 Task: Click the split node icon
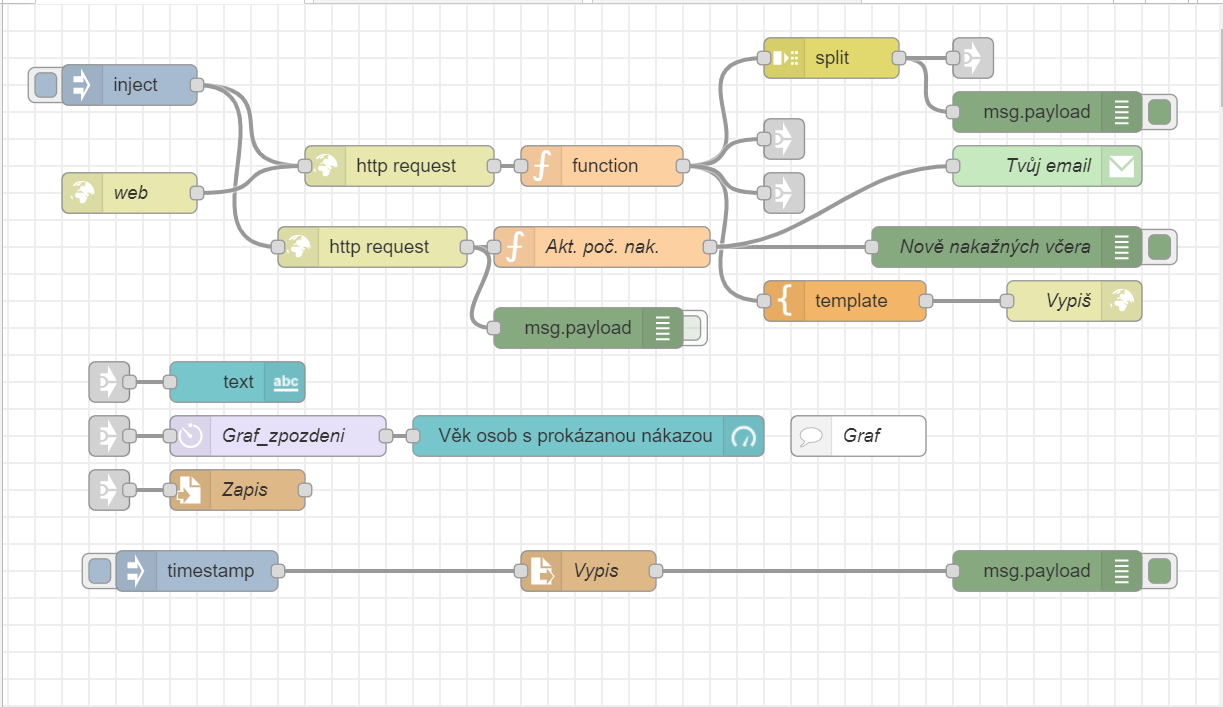click(x=784, y=58)
